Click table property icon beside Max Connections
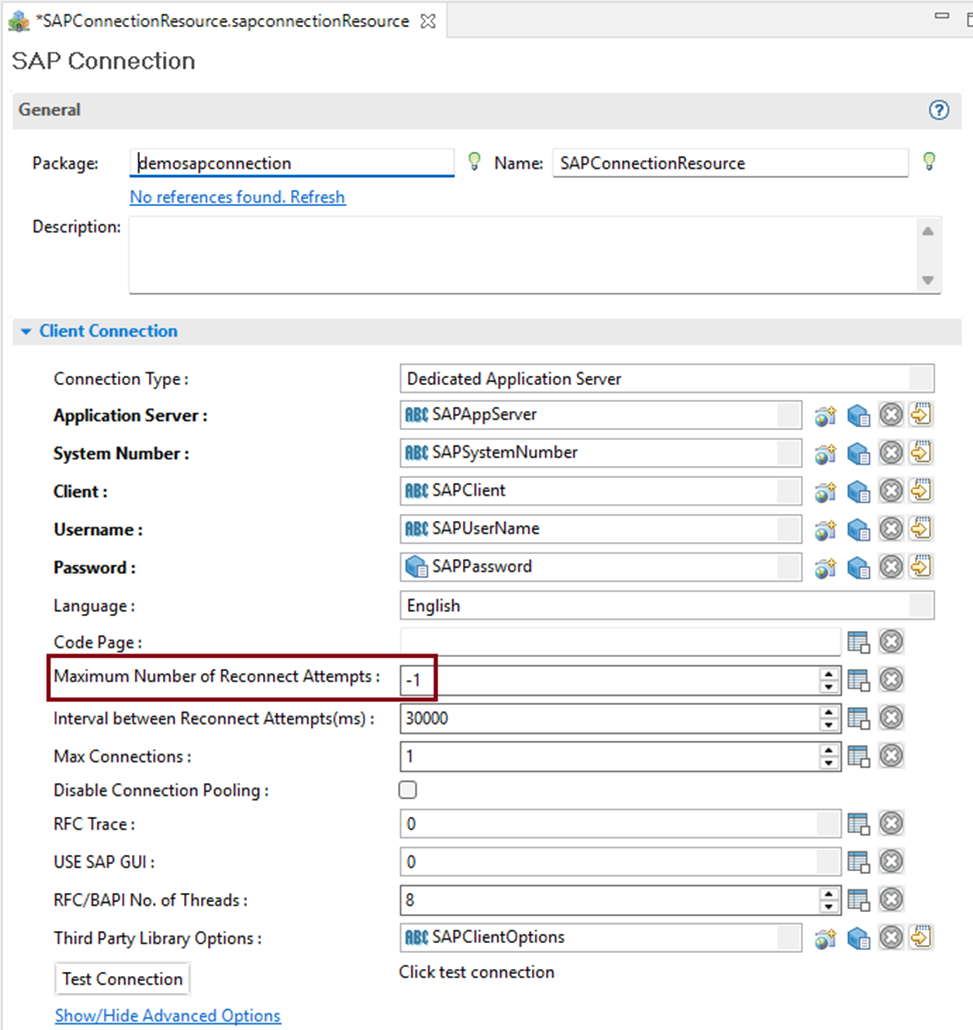The height and width of the screenshot is (1030, 973). click(x=859, y=756)
